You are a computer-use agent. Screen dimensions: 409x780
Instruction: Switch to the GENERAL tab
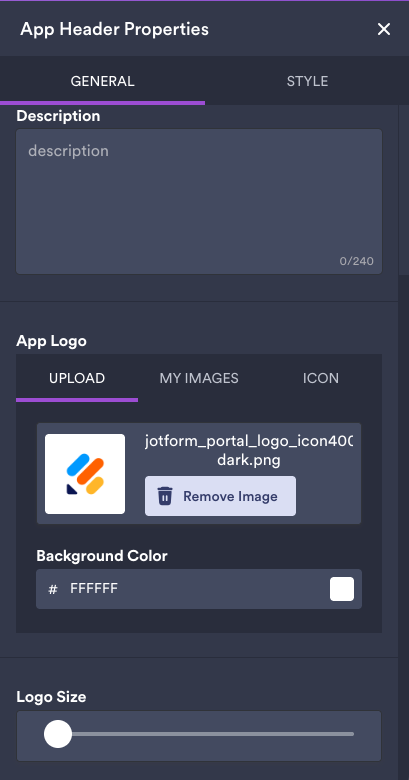tap(102, 81)
